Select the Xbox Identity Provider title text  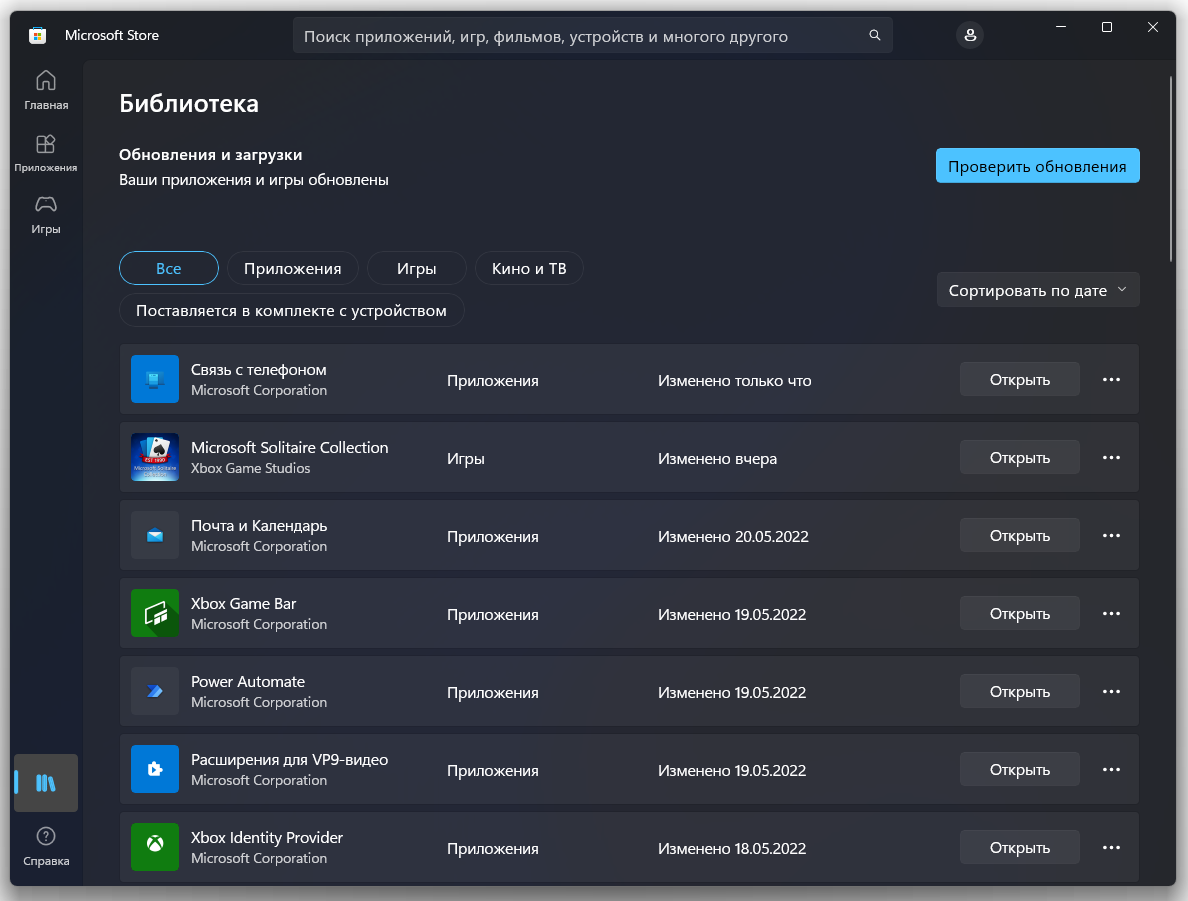[267, 838]
